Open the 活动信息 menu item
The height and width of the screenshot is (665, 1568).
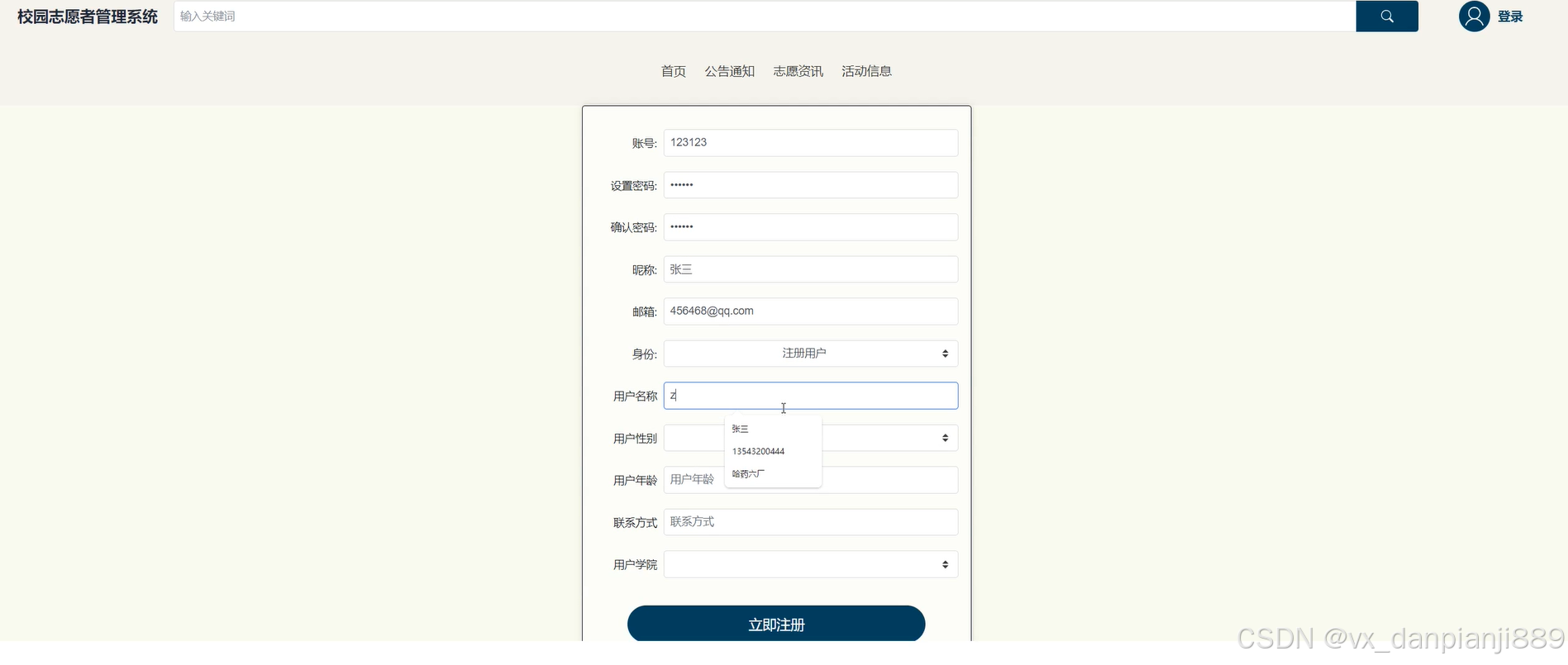pos(867,71)
